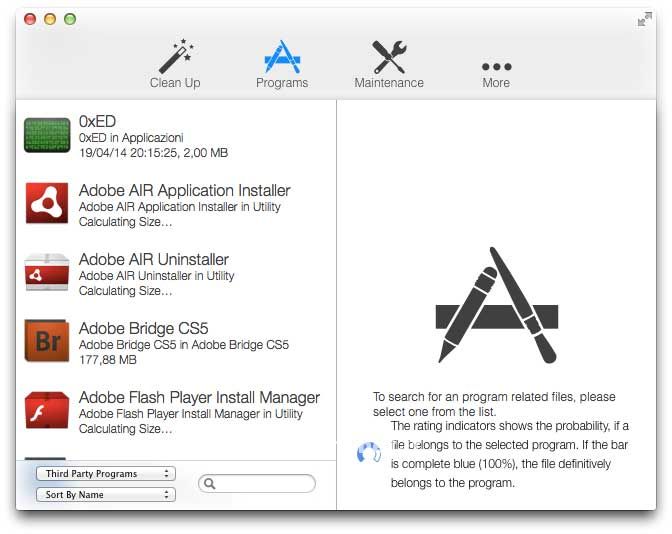Click 'Adobe AIR Application Installer in Utility' subtitle

click(x=180, y=207)
